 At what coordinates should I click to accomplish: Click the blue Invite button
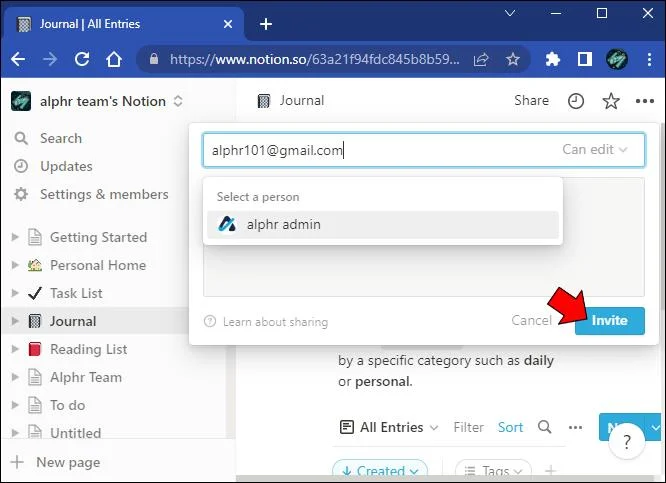tap(610, 321)
